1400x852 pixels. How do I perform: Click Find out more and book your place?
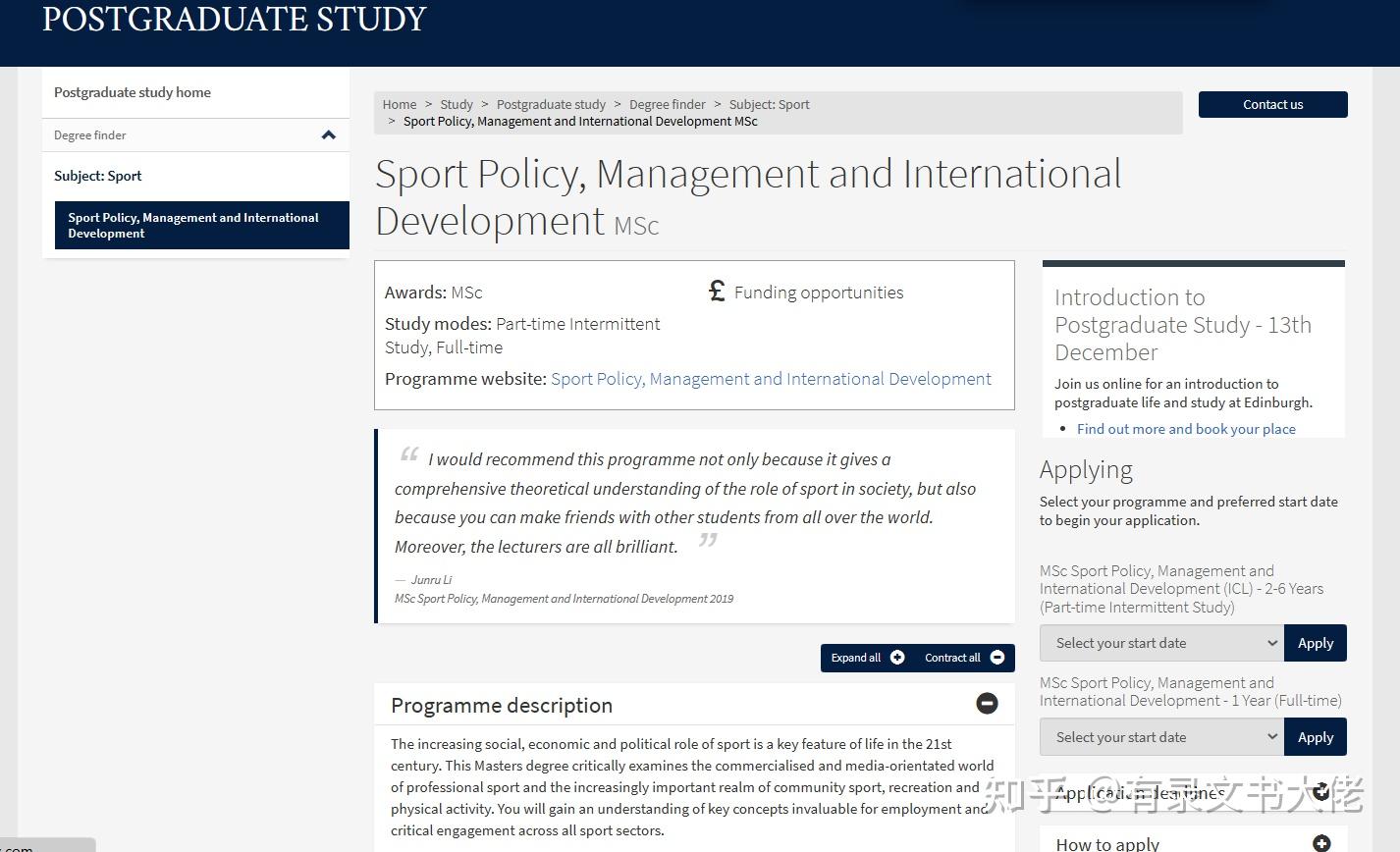pos(1186,429)
